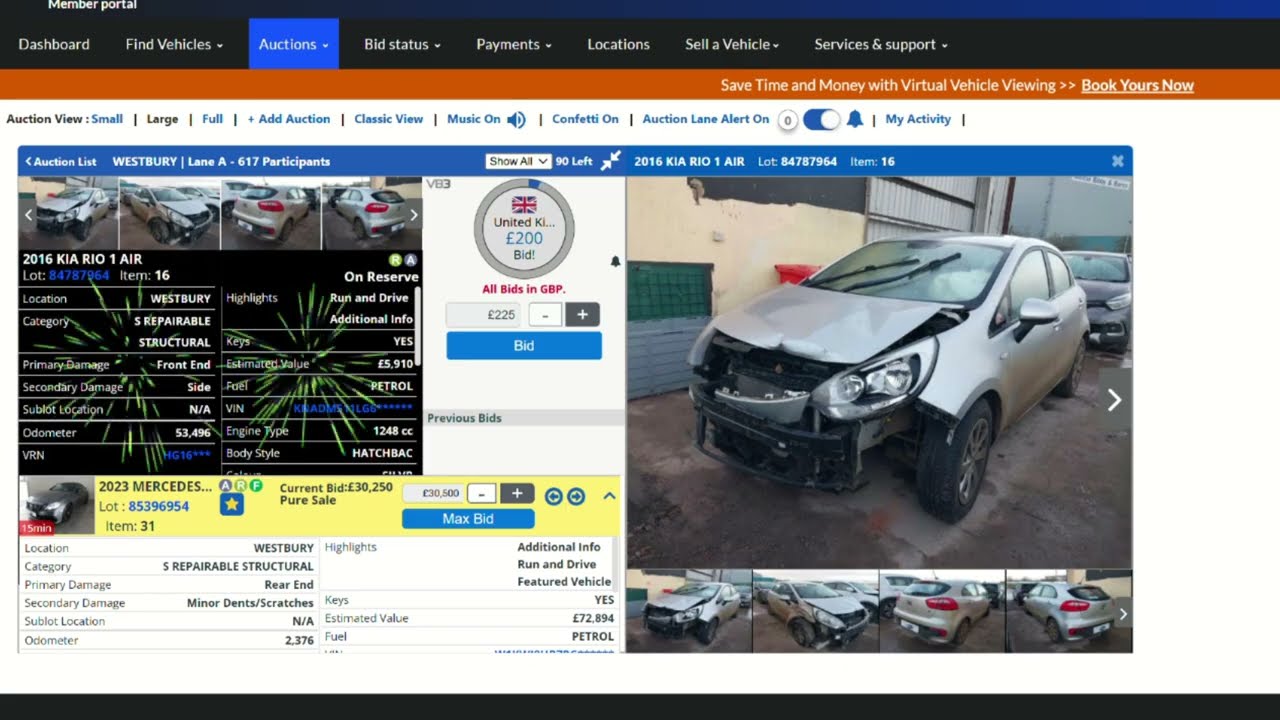This screenshot has height=720, width=1280.
Task: Decrease Kia Rio bid with minus button
Action: point(545,315)
